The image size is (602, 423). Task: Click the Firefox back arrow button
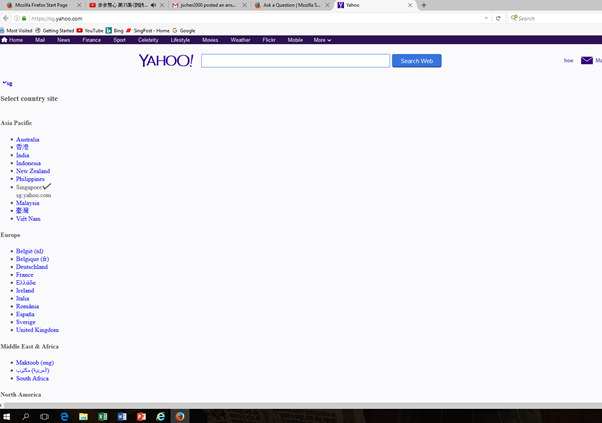click(6, 18)
